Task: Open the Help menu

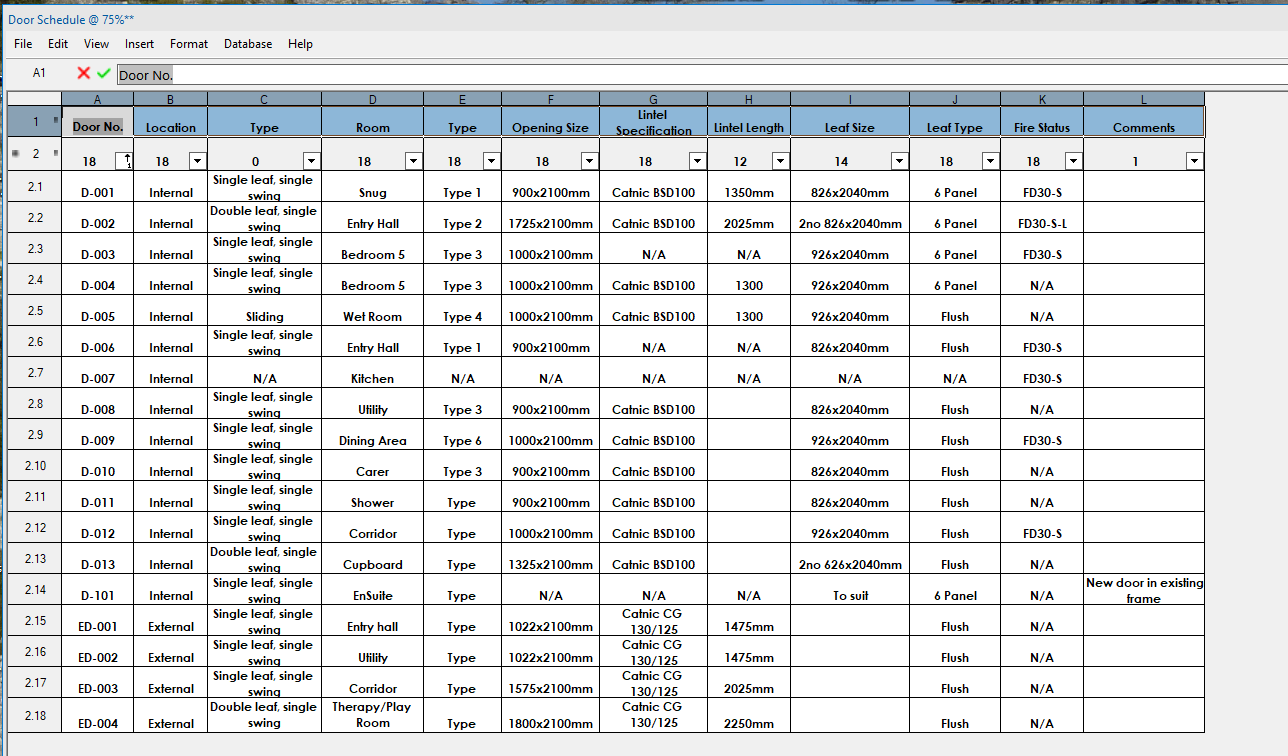Action: 300,44
